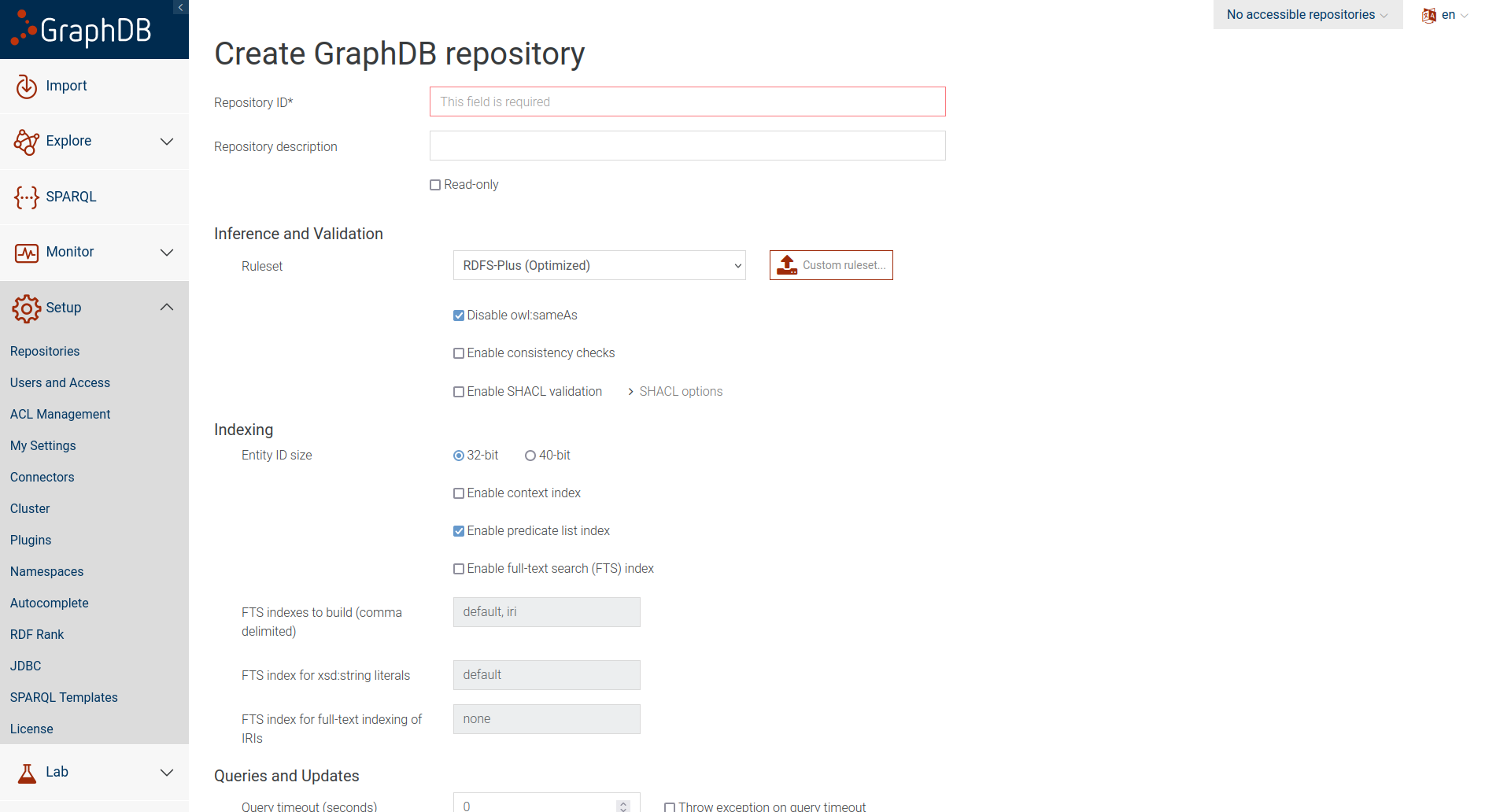Open License page
This screenshot has height=812, width=1511.
pos(31,729)
